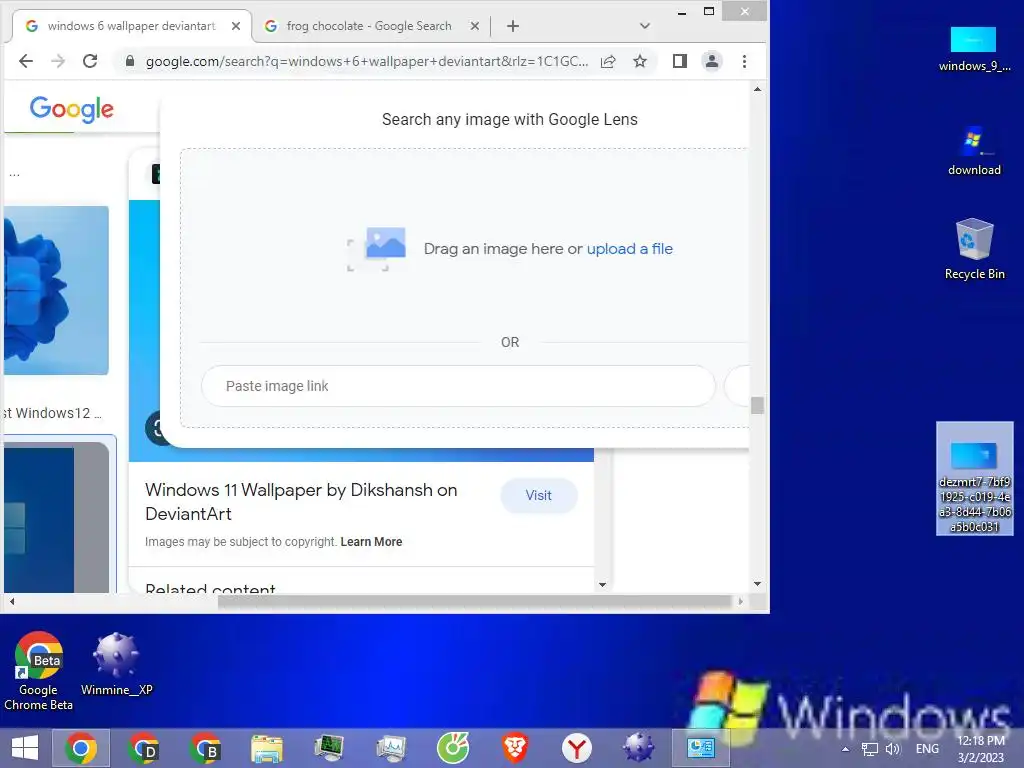This screenshot has height=768, width=1024.
Task: Click 'upload a file' link
Action: (630, 249)
